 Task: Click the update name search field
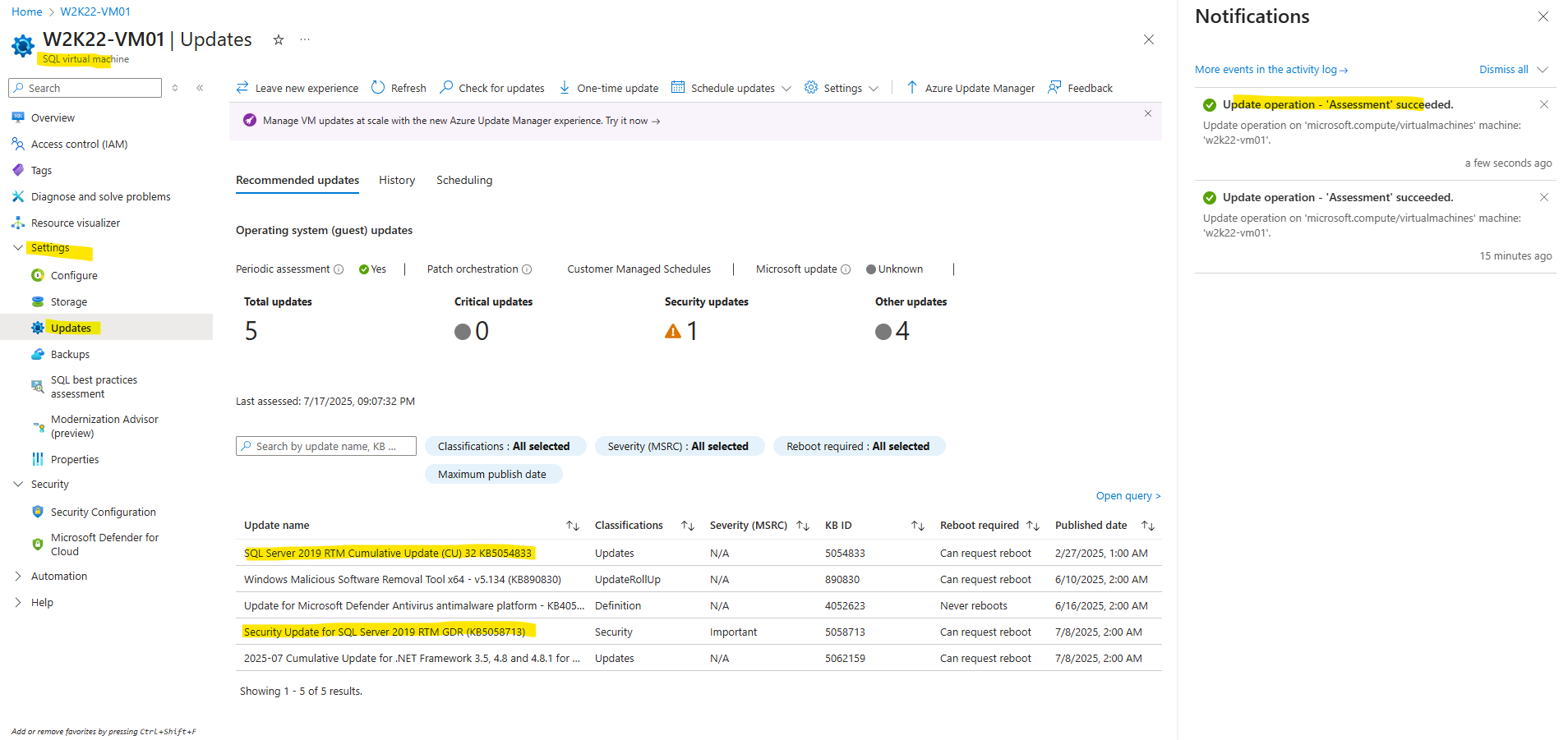(326, 446)
